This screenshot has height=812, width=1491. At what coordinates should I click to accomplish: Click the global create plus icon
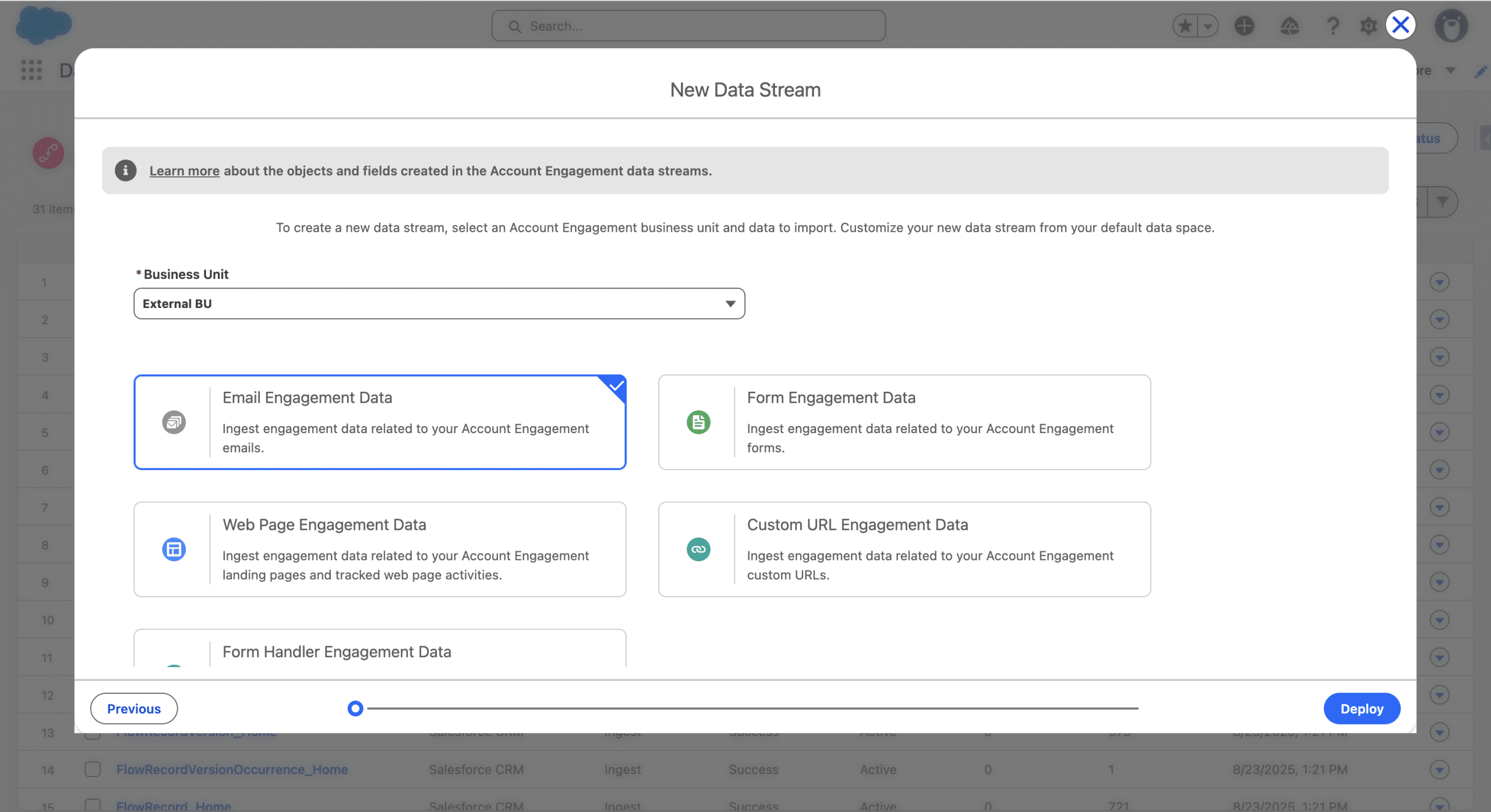(1244, 26)
